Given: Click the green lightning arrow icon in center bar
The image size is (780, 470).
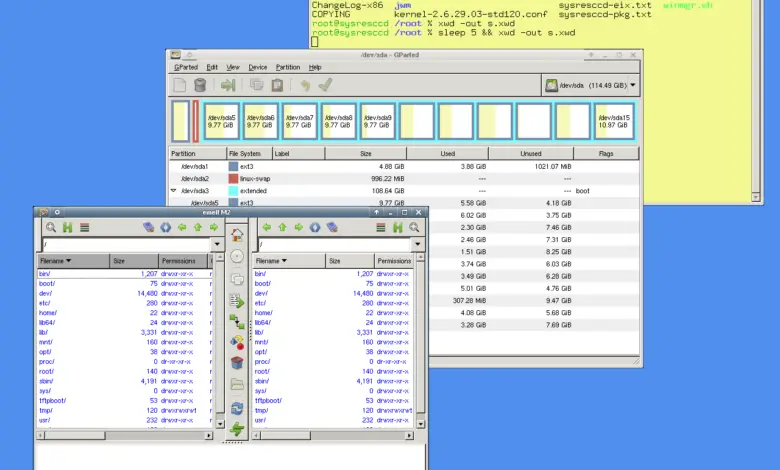Looking at the screenshot, I should click(237, 429).
